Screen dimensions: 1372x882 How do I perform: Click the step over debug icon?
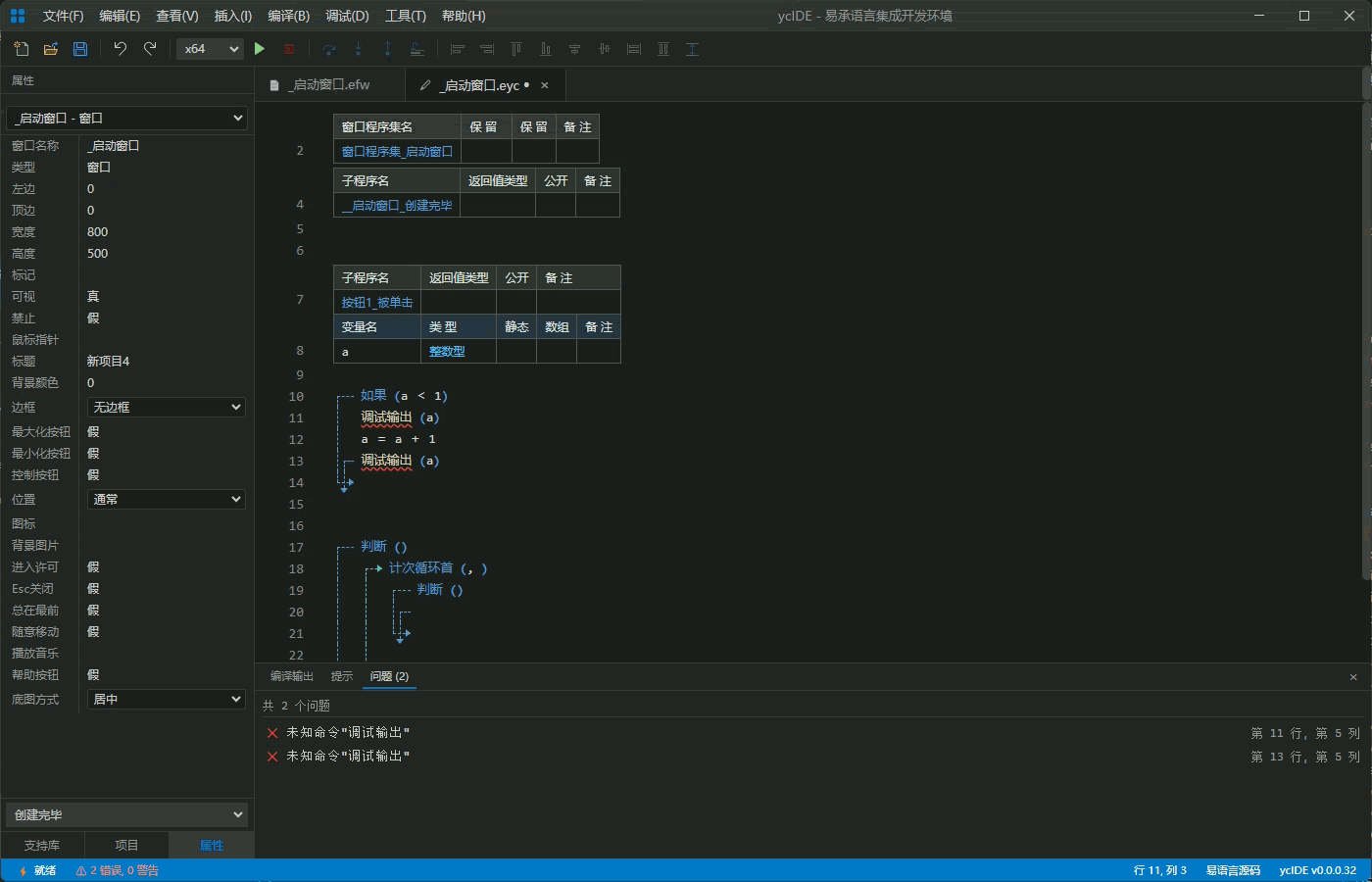click(329, 49)
